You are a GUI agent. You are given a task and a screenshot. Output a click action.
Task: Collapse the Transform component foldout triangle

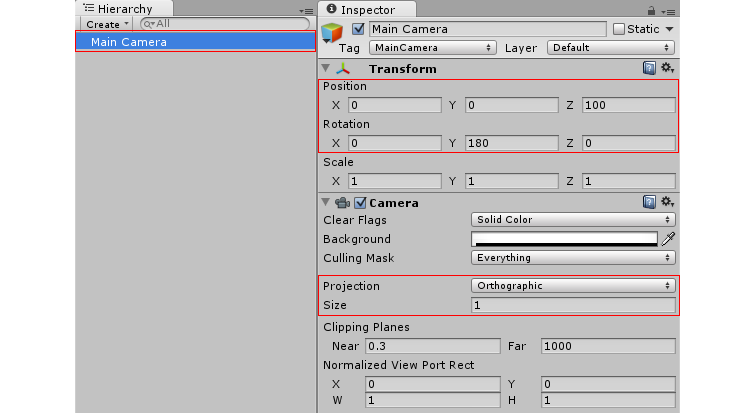326,68
